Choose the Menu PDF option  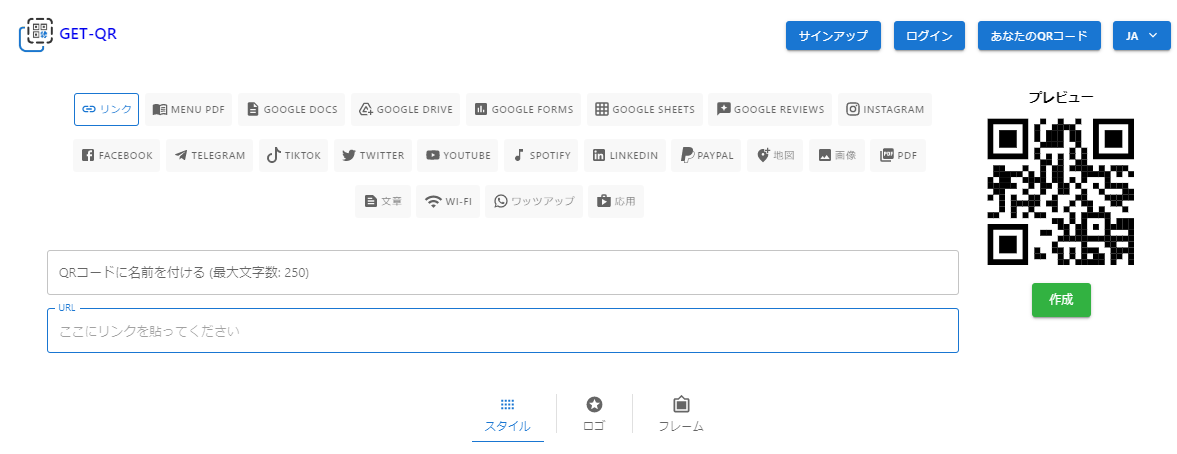coord(188,109)
